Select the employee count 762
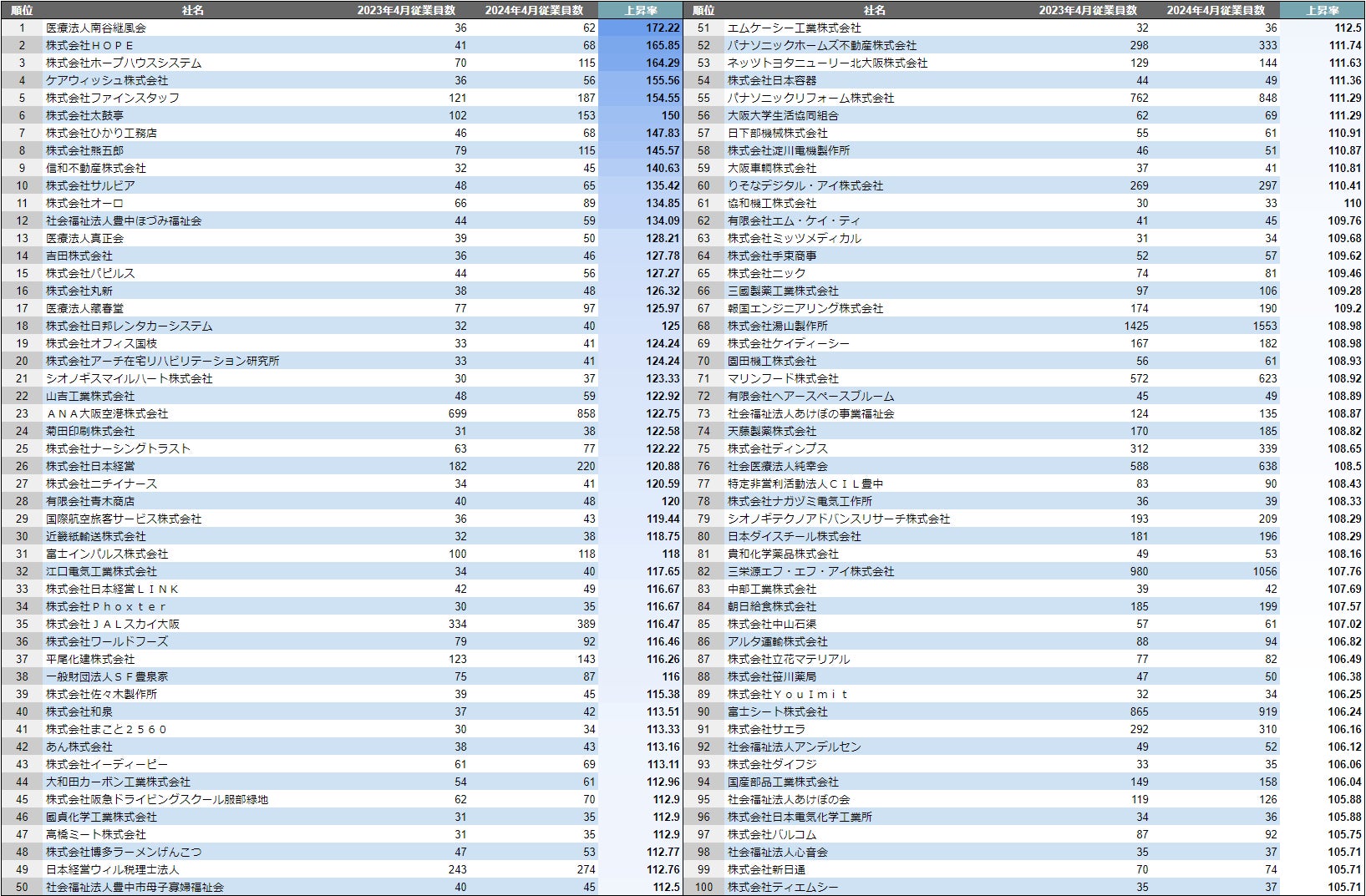1366x896 pixels. (x=1140, y=98)
